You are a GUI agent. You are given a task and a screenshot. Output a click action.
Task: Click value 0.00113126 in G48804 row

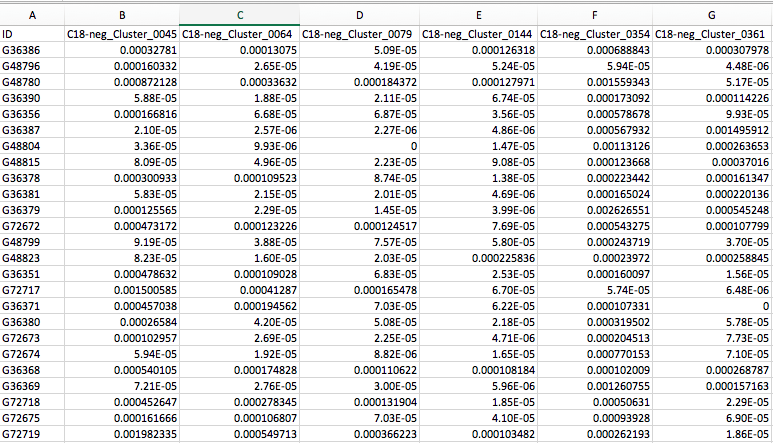pos(595,146)
